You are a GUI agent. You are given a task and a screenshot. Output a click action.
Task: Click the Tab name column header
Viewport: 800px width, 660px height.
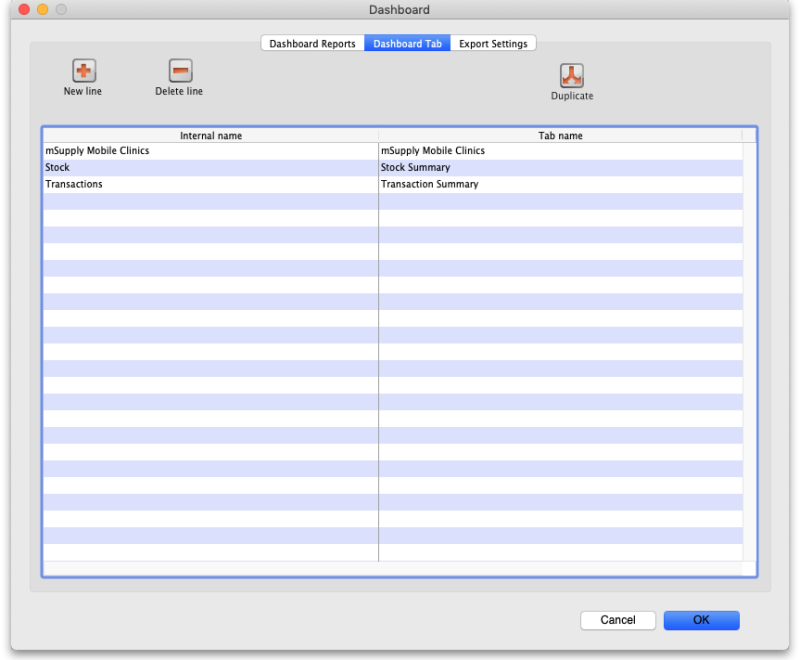(x=560, y=135)
